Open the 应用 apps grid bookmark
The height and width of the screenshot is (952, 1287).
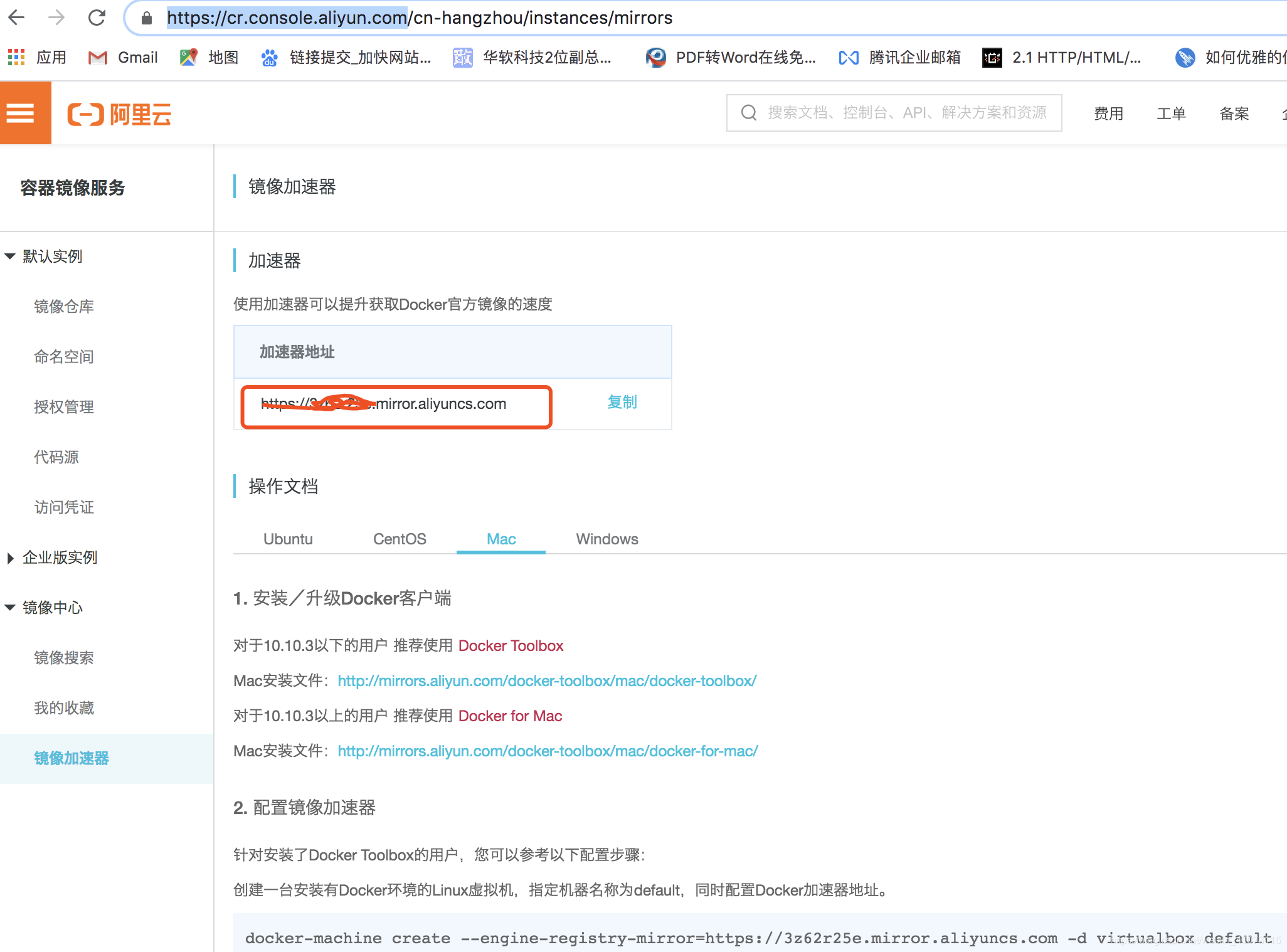point(37,58)
